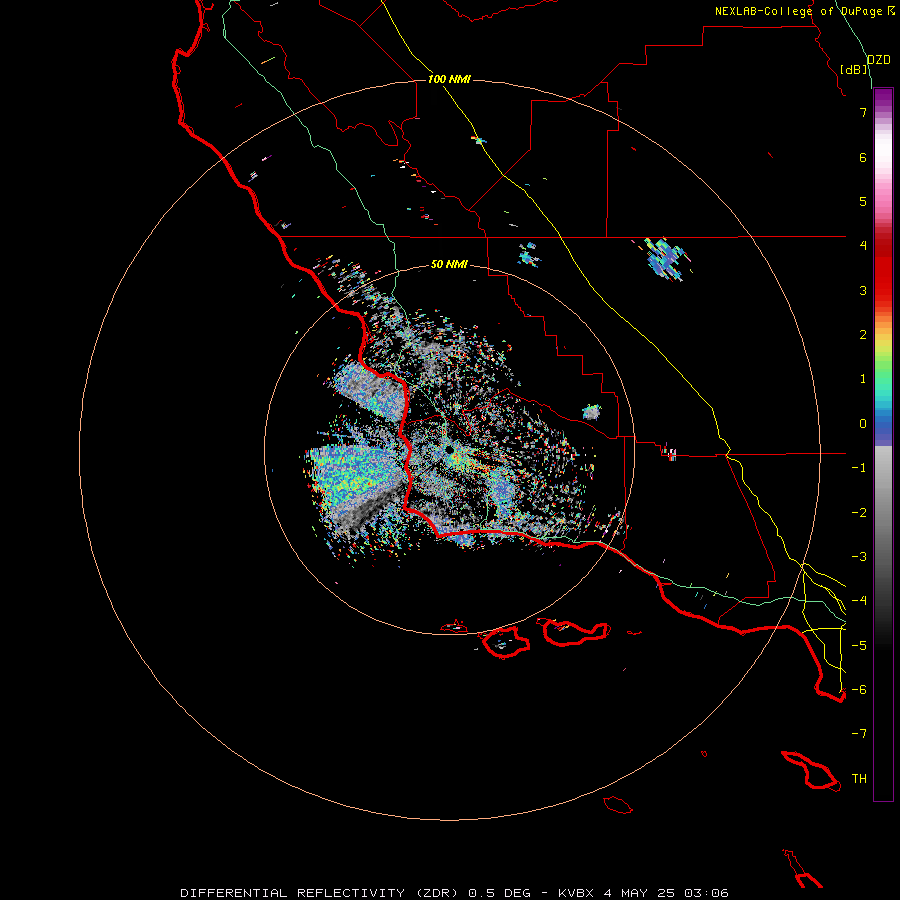Click the -5 value on color scale
Viewport: 900px width, 900px height.
pyautogui.click(x=859, y=646)
